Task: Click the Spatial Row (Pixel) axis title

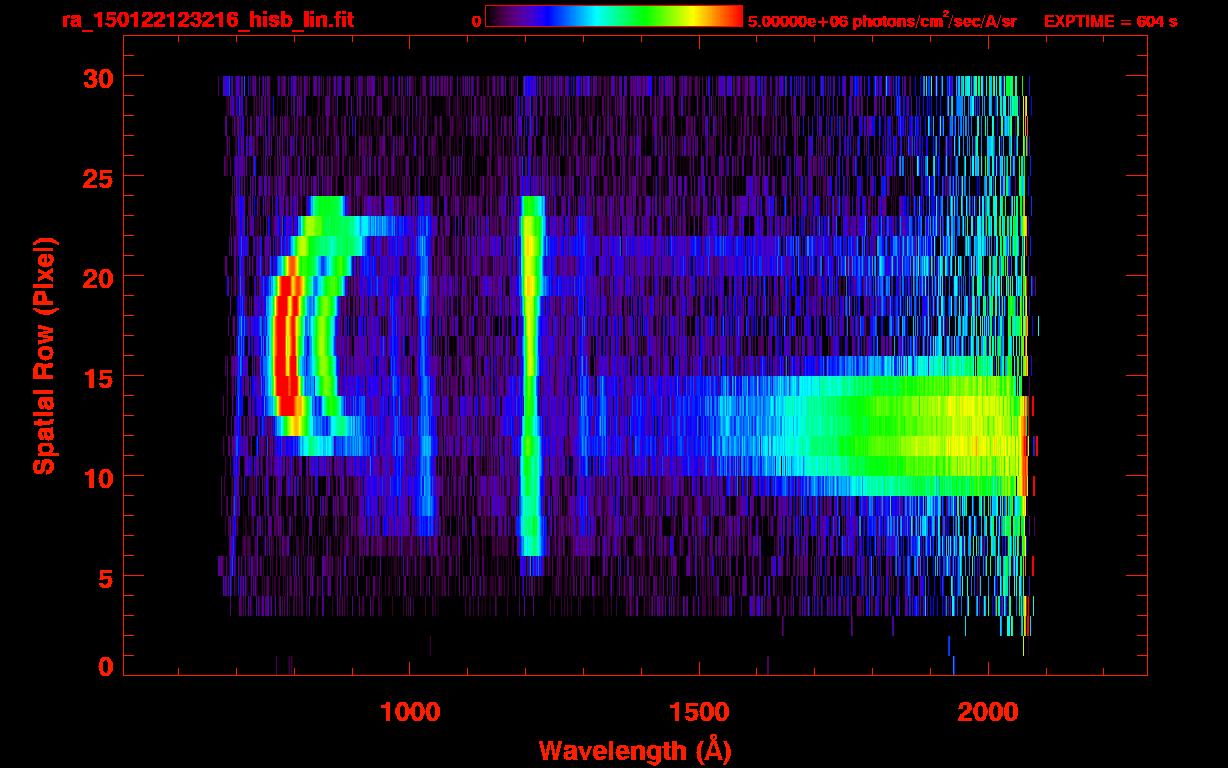Action: click(x=43, y=355)
